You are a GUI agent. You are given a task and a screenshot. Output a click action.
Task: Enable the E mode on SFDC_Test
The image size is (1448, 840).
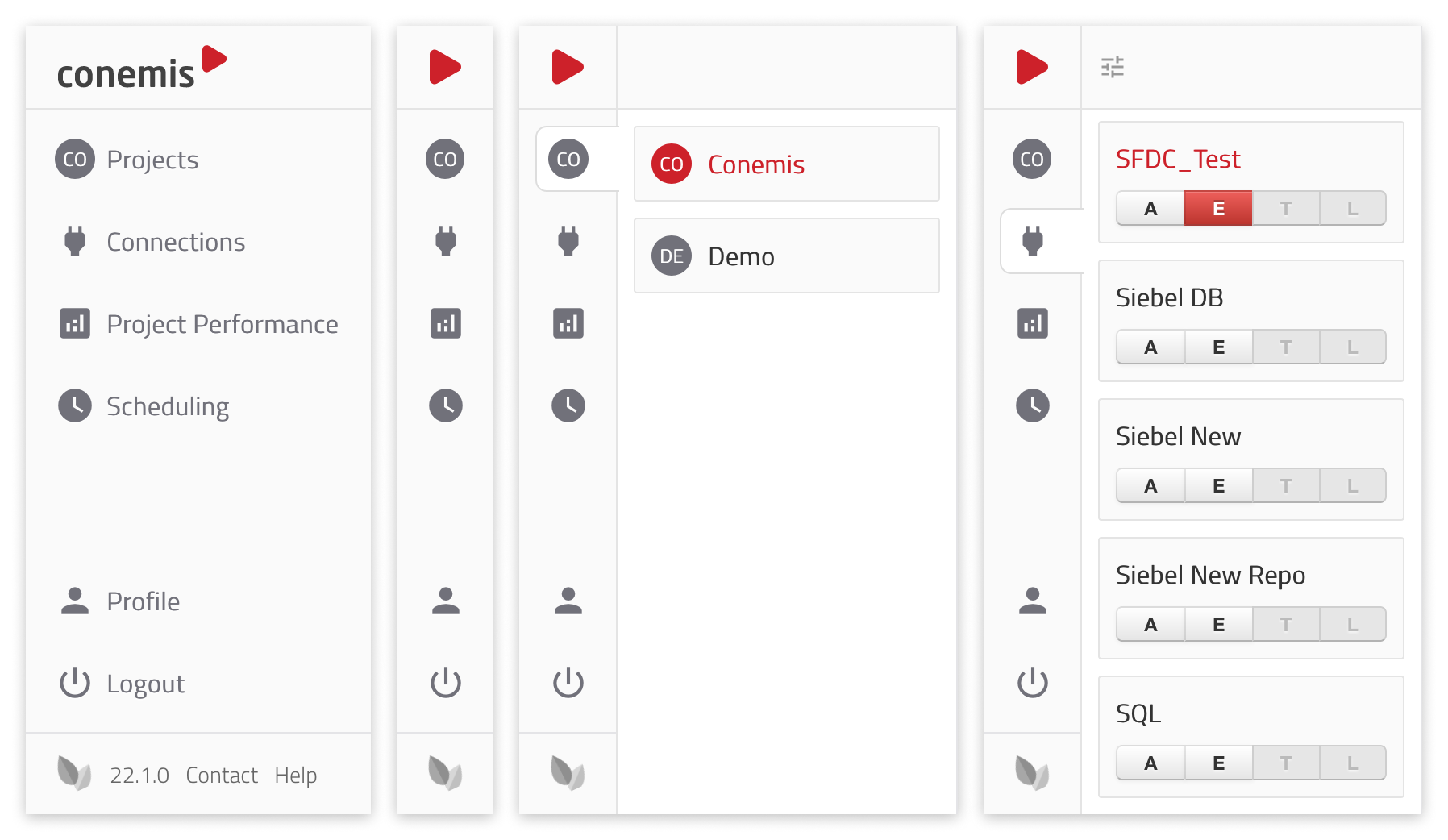(1218, 207)
